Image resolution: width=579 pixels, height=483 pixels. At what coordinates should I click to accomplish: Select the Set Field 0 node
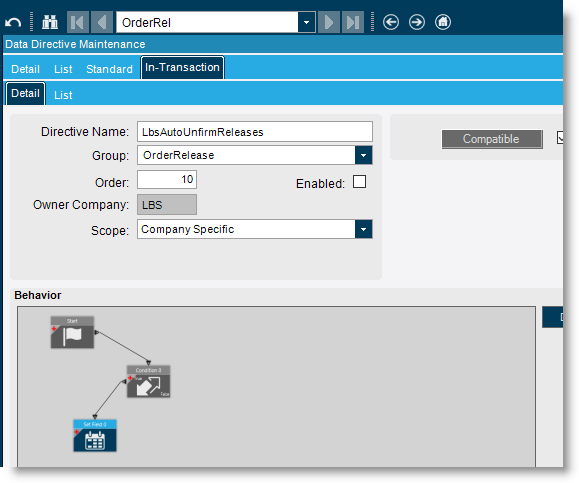95,435
